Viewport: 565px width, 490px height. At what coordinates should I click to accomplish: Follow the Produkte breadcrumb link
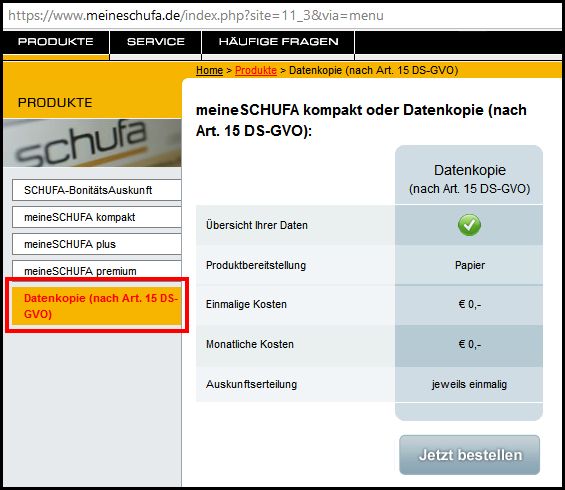[x=255, y=70]
